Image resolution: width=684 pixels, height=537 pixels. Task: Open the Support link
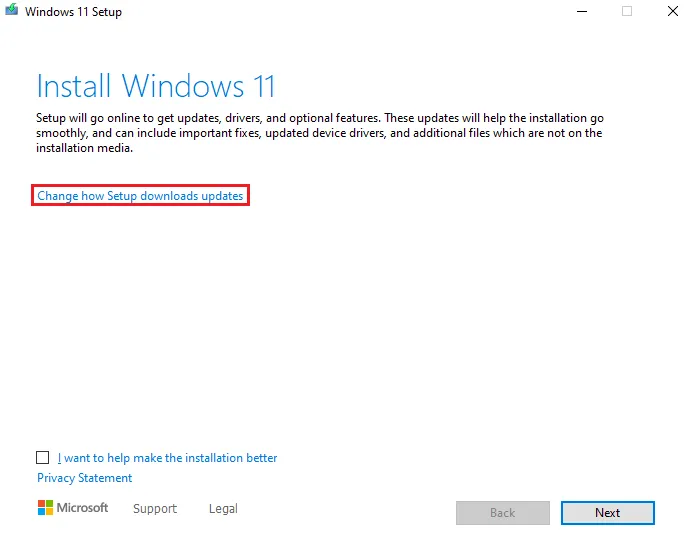(155, 509)
